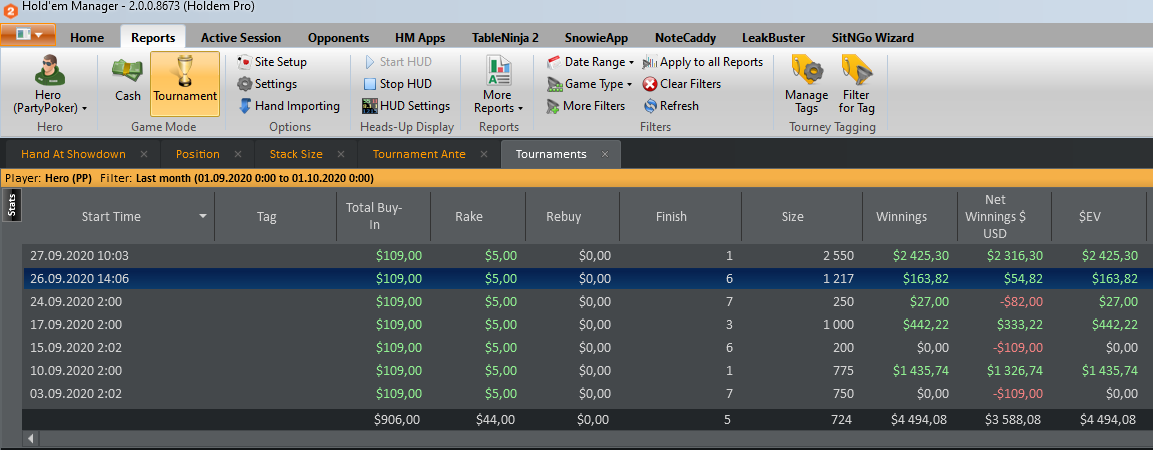Sort by Net Winnings $ USD header
1153x450 pixels.
pyautogui.click(x=1004, y=217)
